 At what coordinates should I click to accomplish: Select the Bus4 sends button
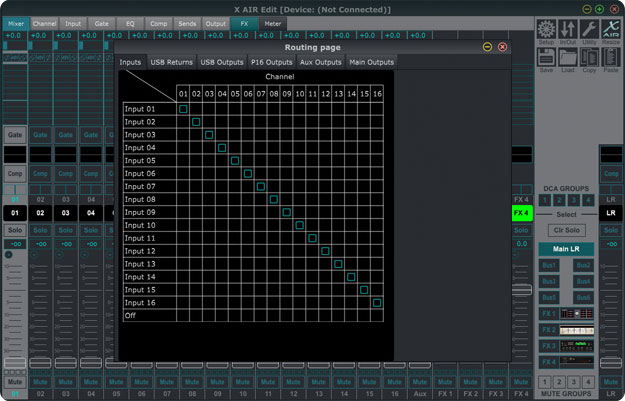(583, 281)
